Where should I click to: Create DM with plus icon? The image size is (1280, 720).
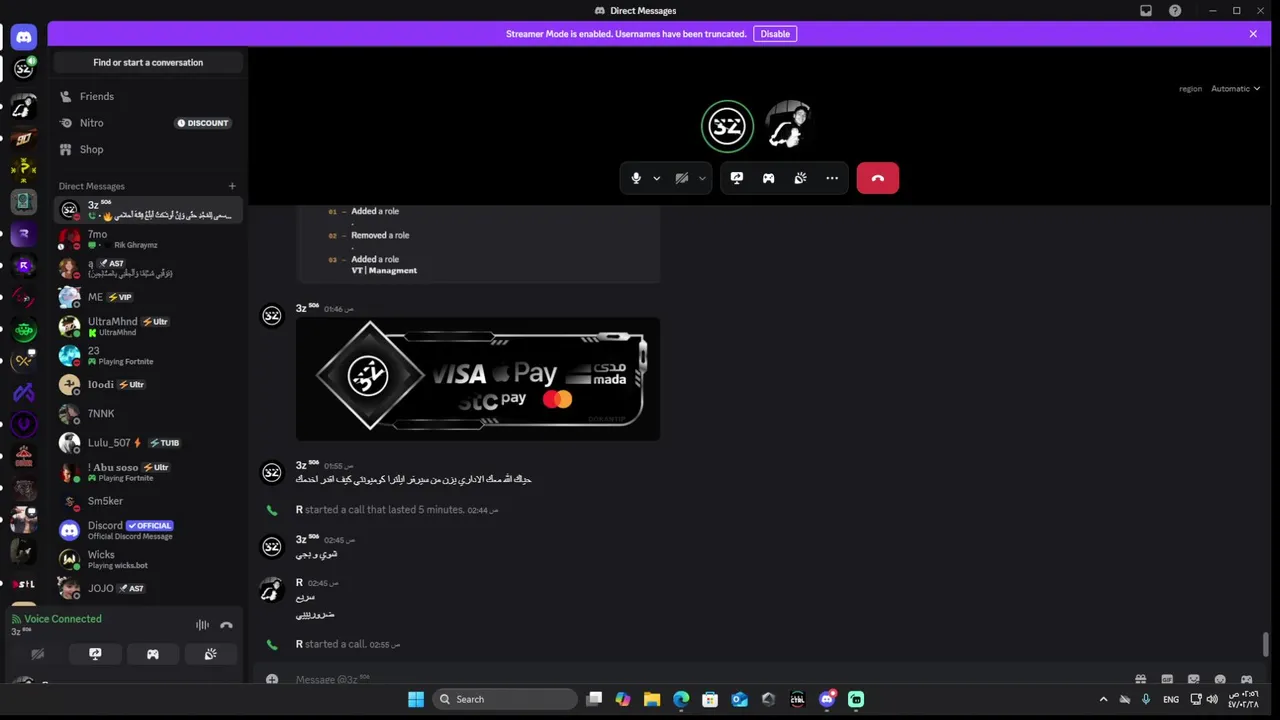[x=232, y=186]
